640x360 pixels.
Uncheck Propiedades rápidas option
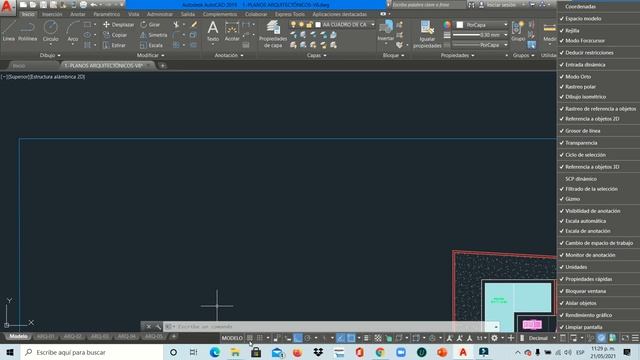coord(598,279)
